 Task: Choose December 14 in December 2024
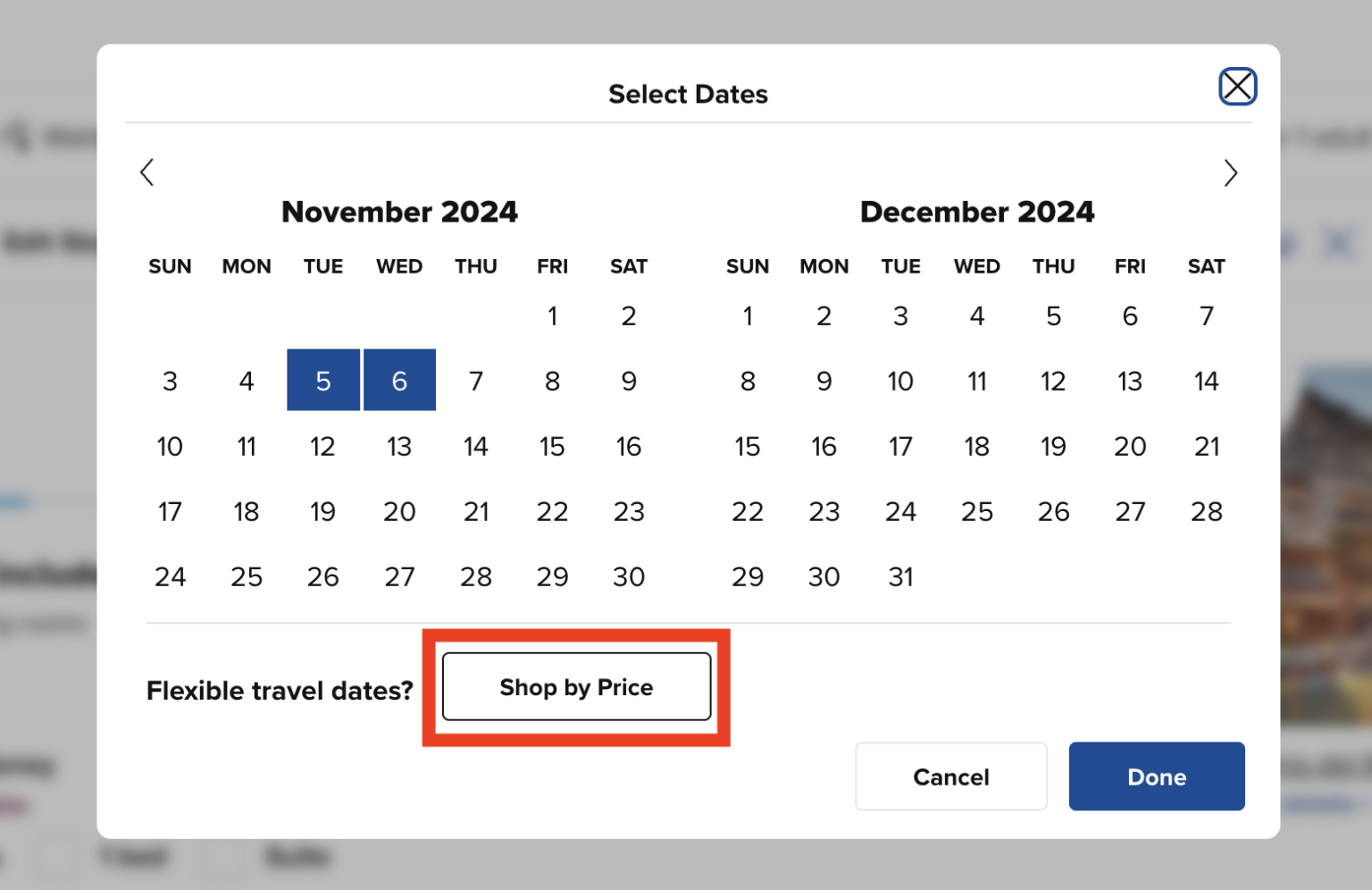coord(1206,381)
